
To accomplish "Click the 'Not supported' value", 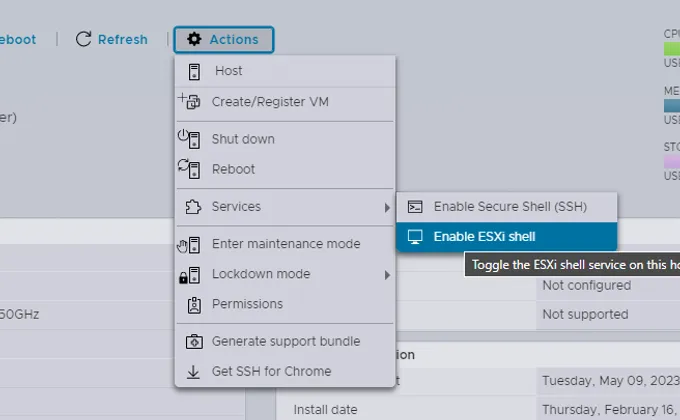I will 585,315.
